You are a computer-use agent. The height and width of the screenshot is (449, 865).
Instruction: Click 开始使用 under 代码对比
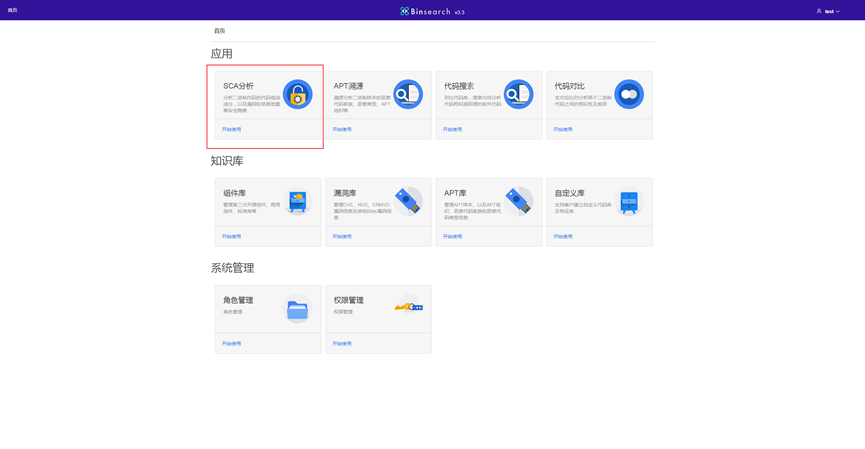coord(563,129)
